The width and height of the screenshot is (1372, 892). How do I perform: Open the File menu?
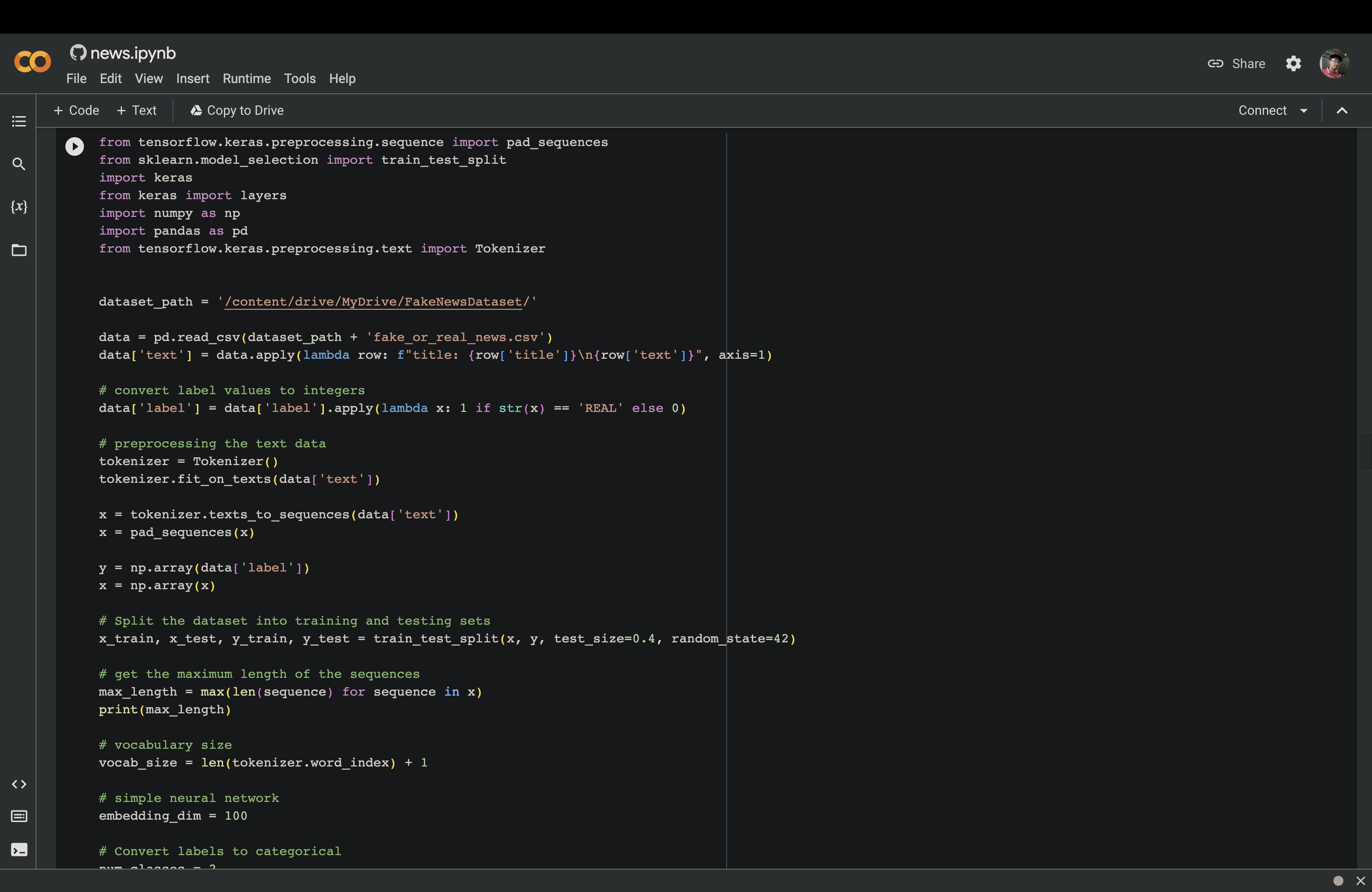pos(76,78)
